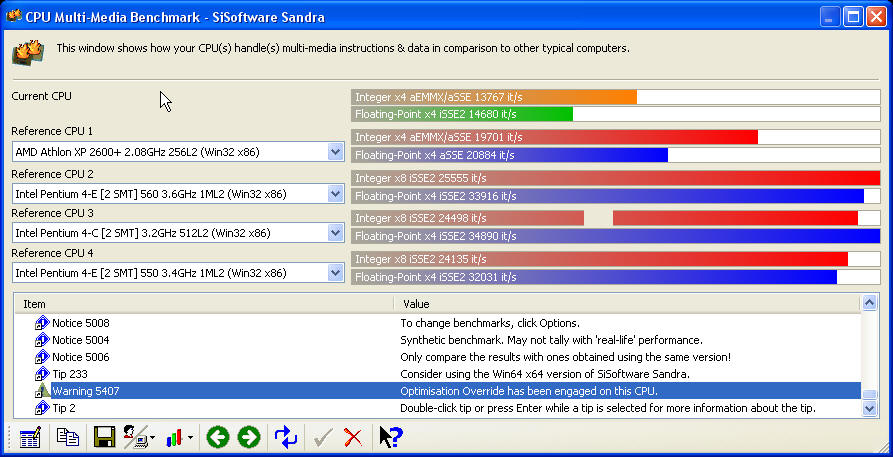The image size is (893, 457).
Task: Maximize the Sandra benchmark window
Action: tap(853, 17)
